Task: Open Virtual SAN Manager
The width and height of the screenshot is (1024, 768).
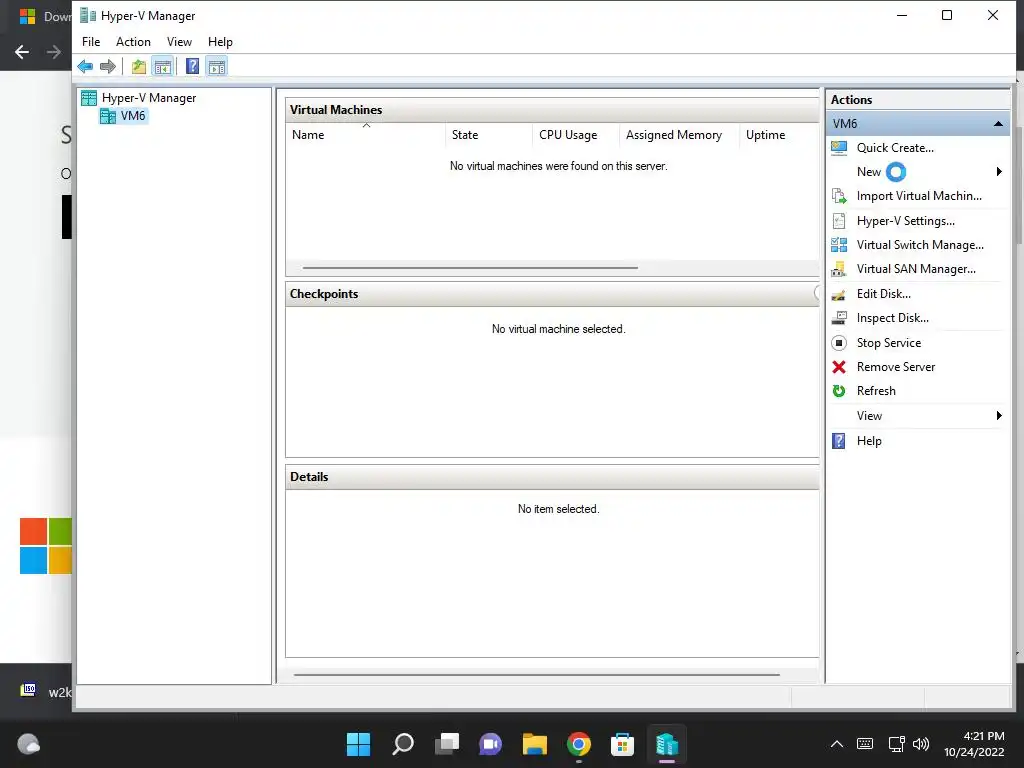Action: pyautogui.click(x=916, y=269)
